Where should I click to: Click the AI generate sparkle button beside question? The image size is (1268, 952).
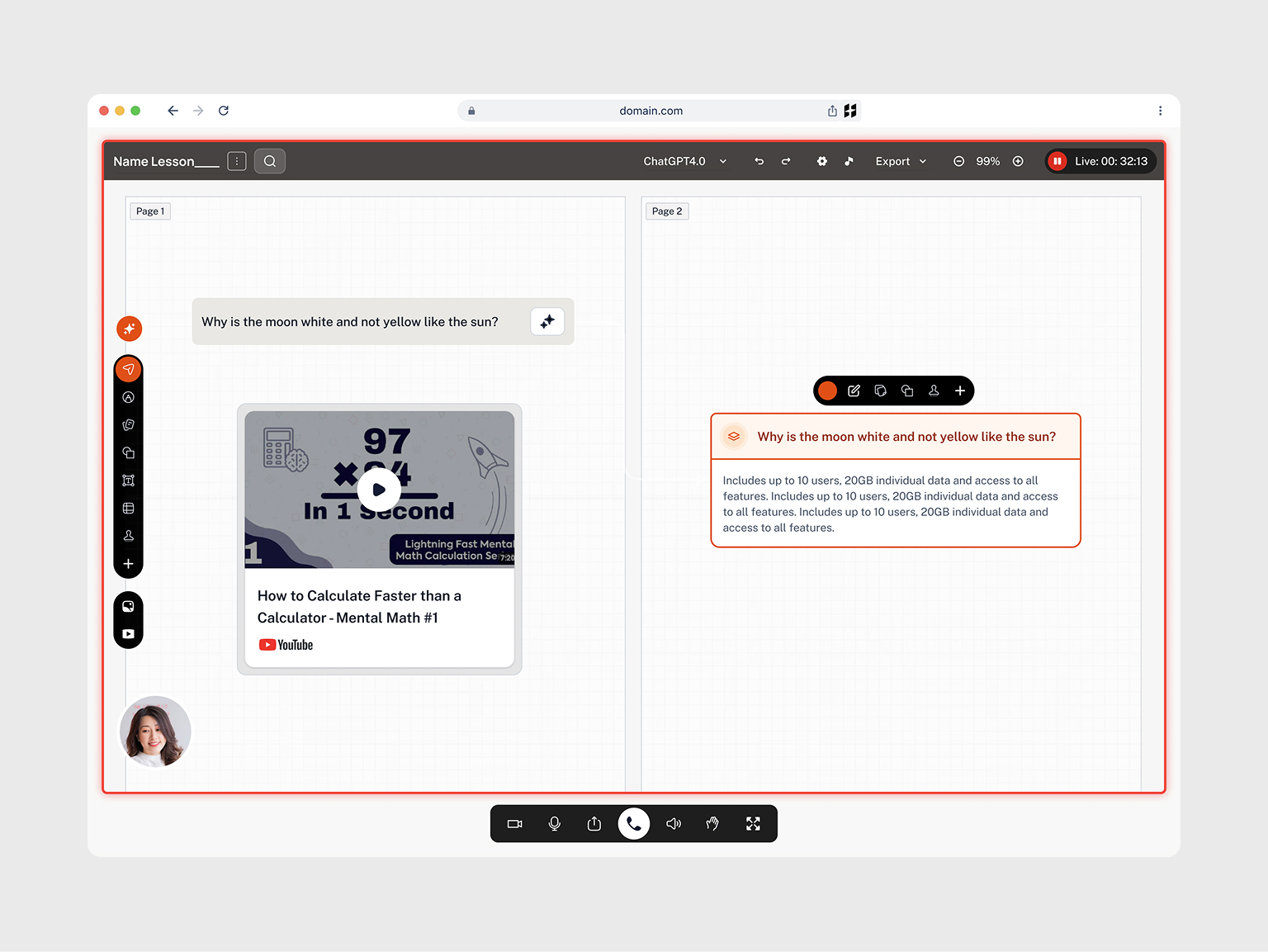point(547,321)
